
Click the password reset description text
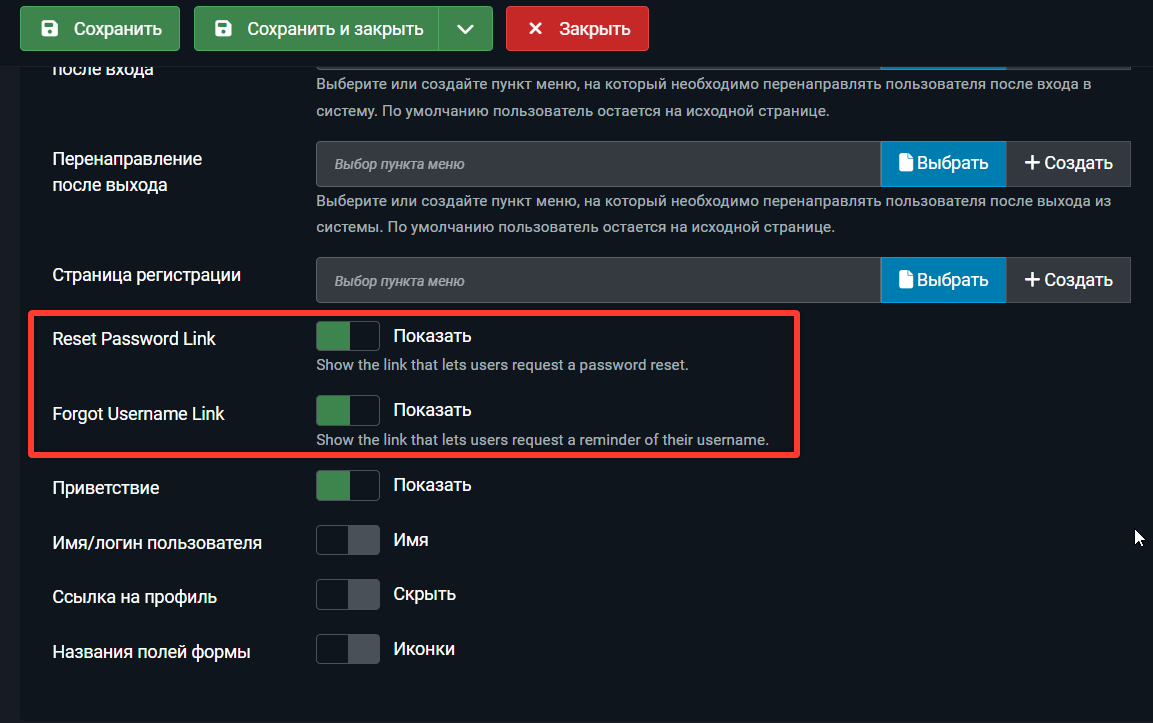(x=502, y=365)
